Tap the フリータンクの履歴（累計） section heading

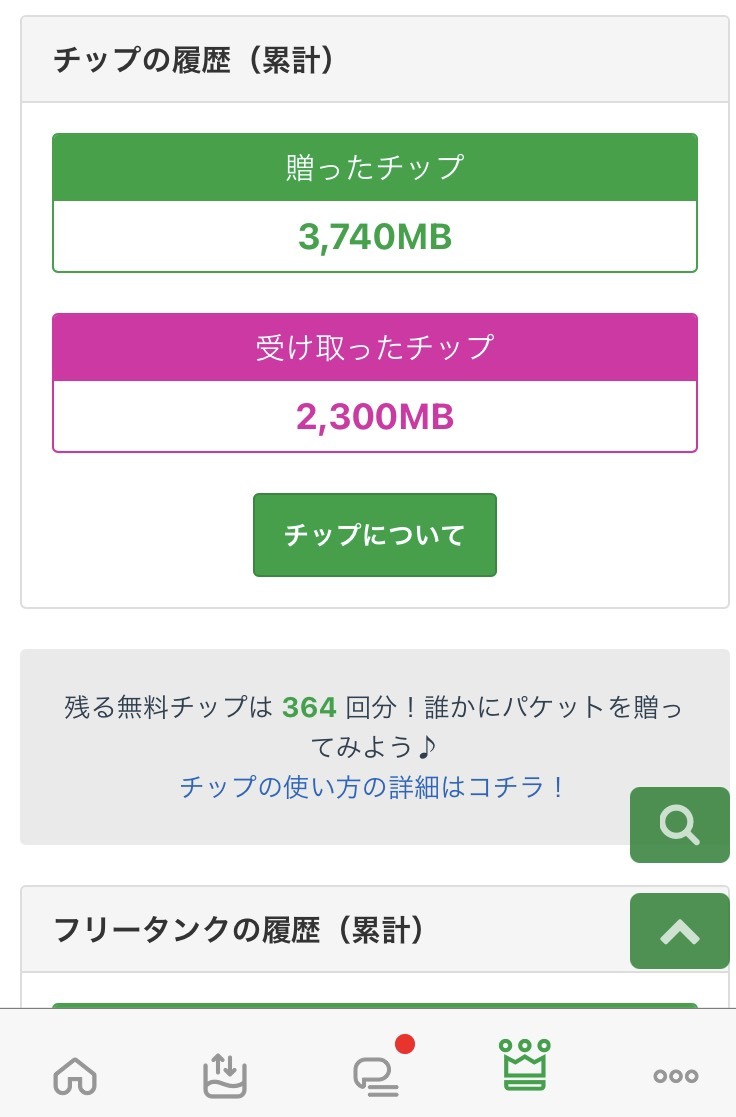point(239,931)
